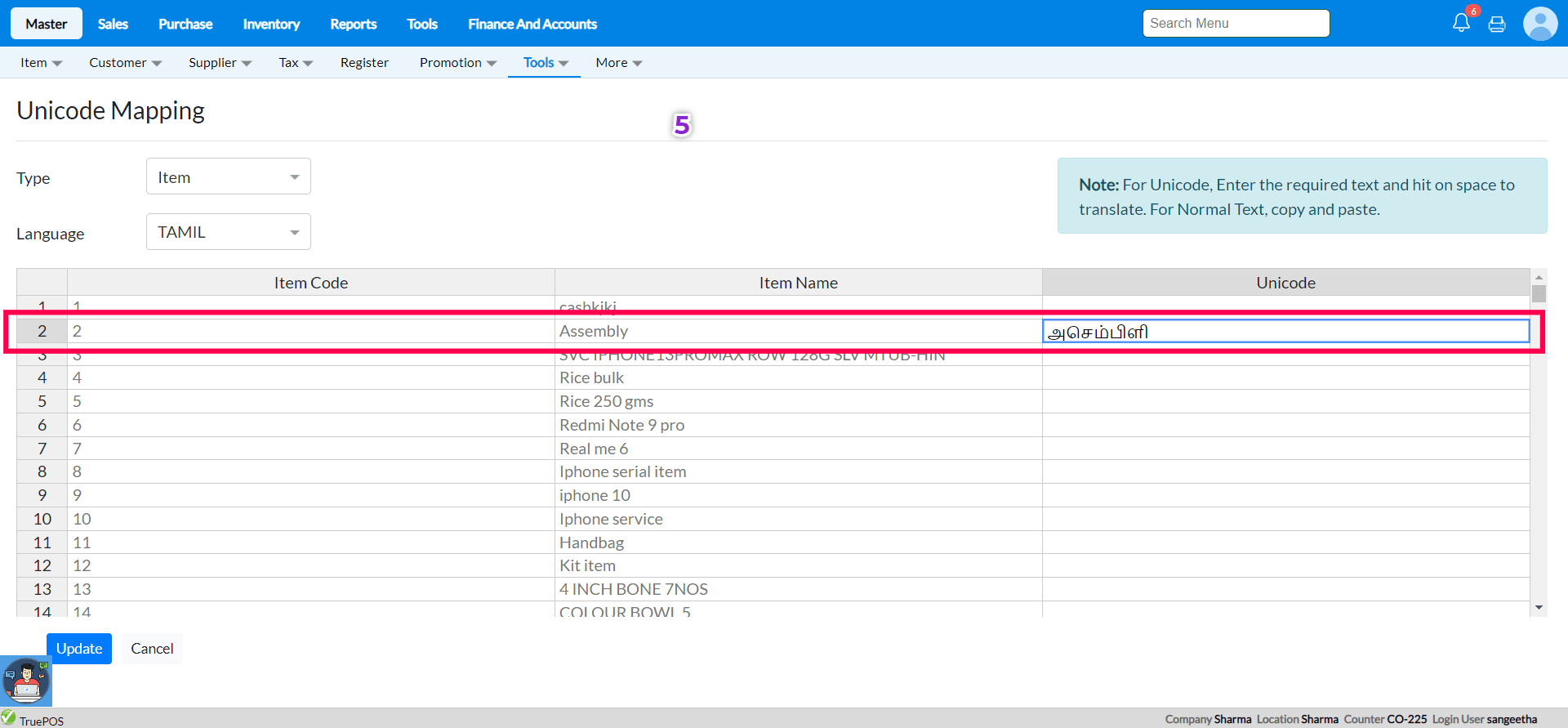1568x728 pixels.
Task: Click the Update button
Action: [x=79, y=649]
